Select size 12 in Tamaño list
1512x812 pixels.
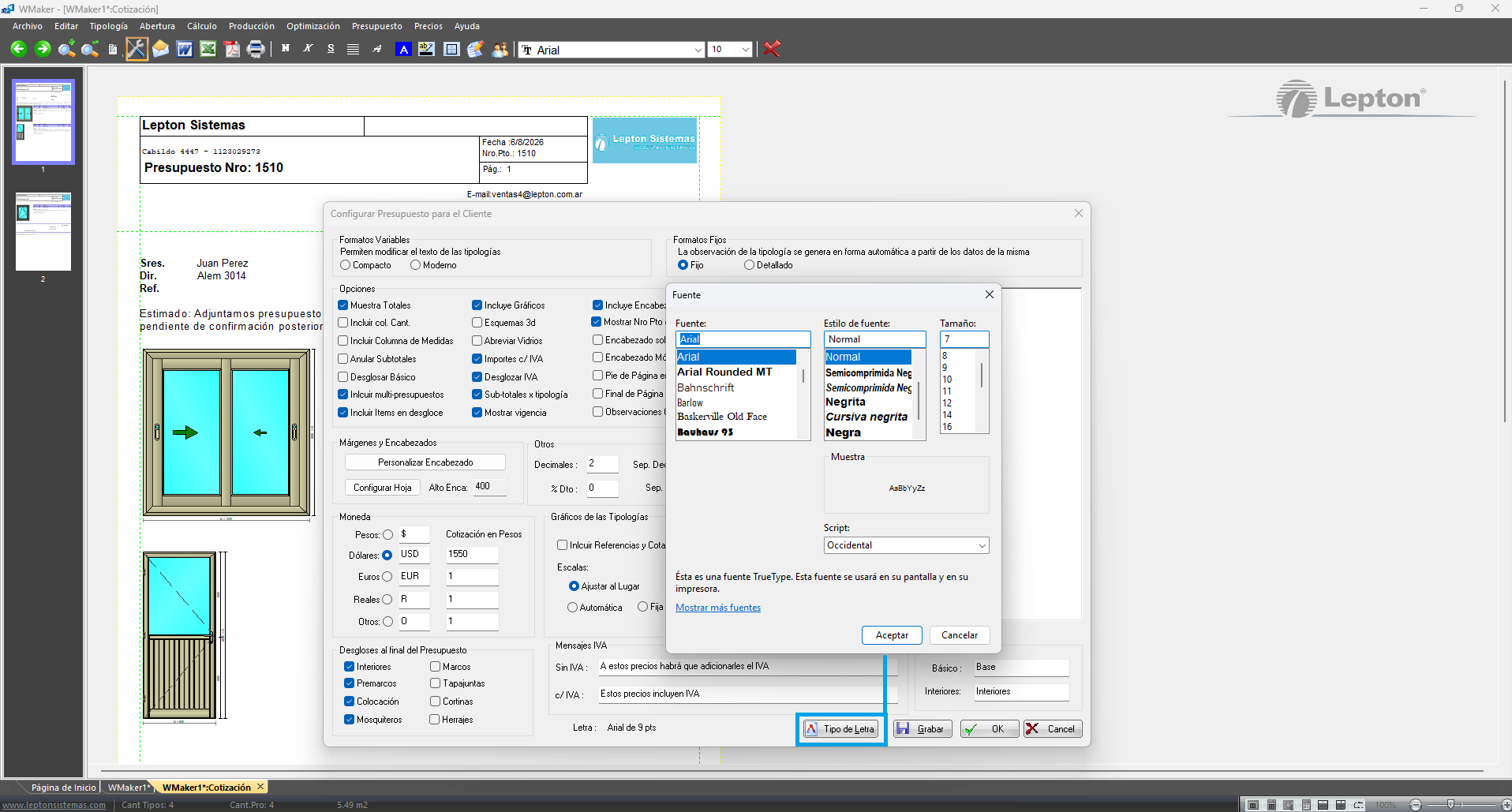click(x=947, y=403)
